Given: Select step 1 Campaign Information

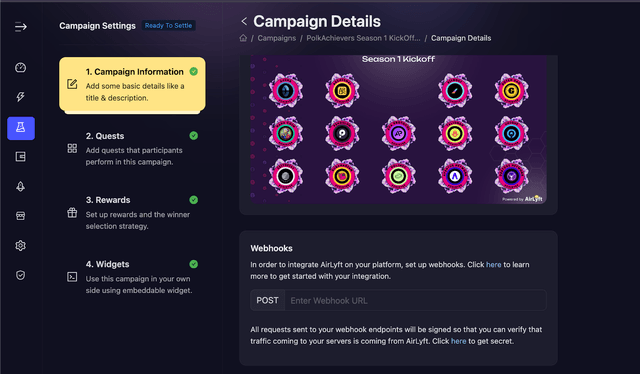Looking at the screenshot, I should (x=132, y=84).
